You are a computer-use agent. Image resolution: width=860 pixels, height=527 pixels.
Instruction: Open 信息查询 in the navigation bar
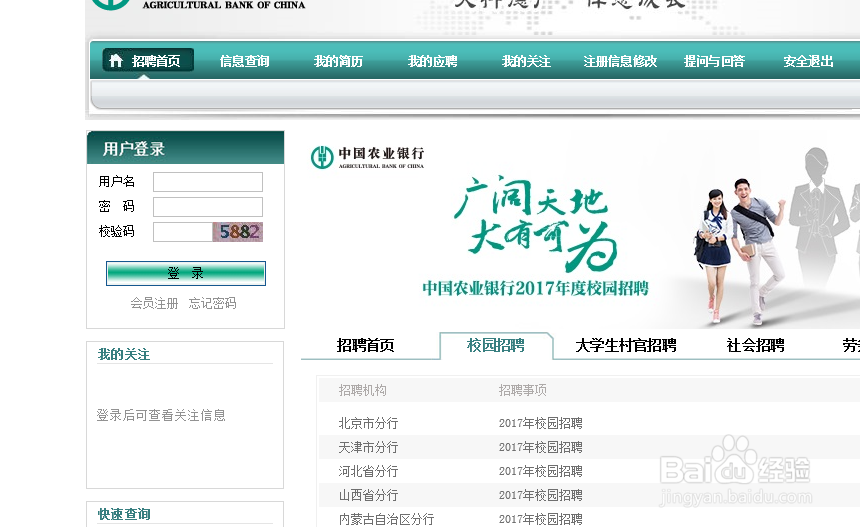245,61
